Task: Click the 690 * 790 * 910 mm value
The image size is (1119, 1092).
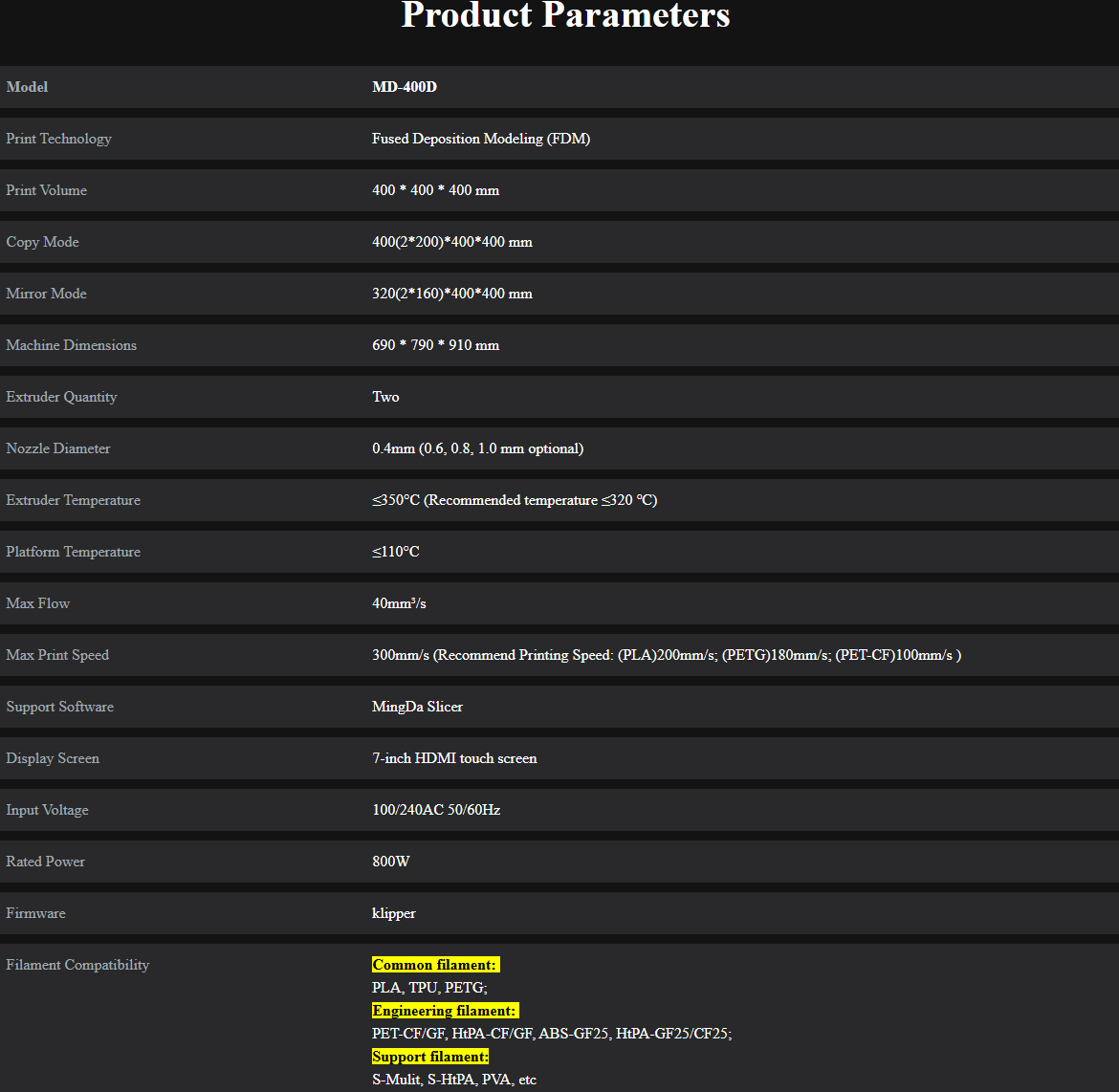Action: pyautogui.click(x=435, y=345)
